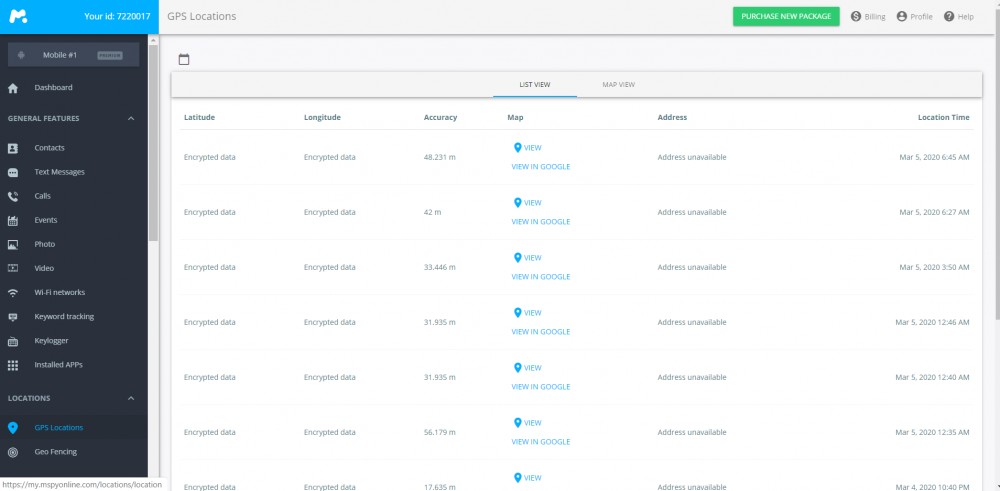This screenshot has width=1000, height=491.
Task: Click the calendar date picker icon
Action: (x=183, y=60)
